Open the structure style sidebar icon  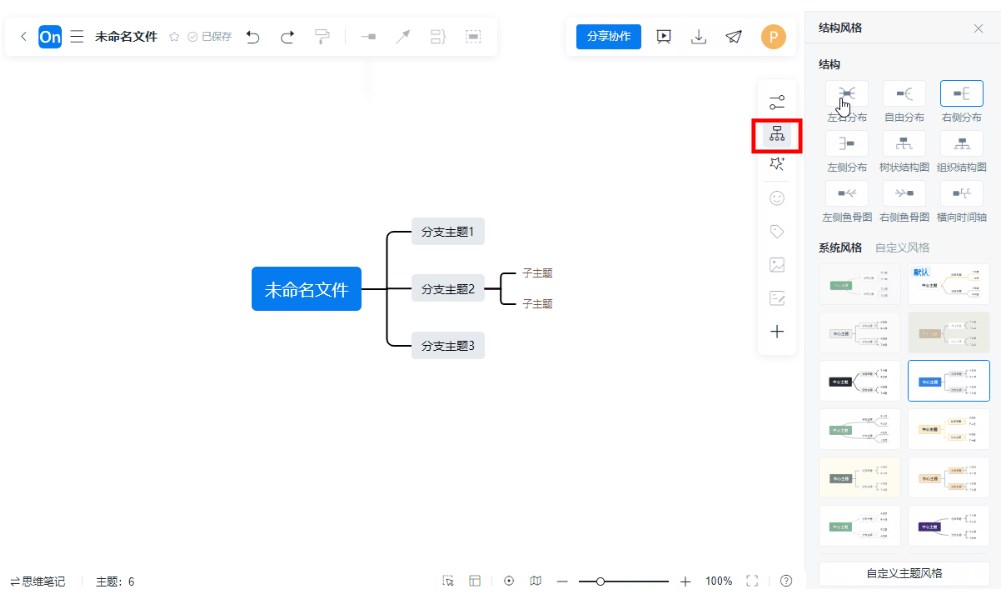[777, 134]
